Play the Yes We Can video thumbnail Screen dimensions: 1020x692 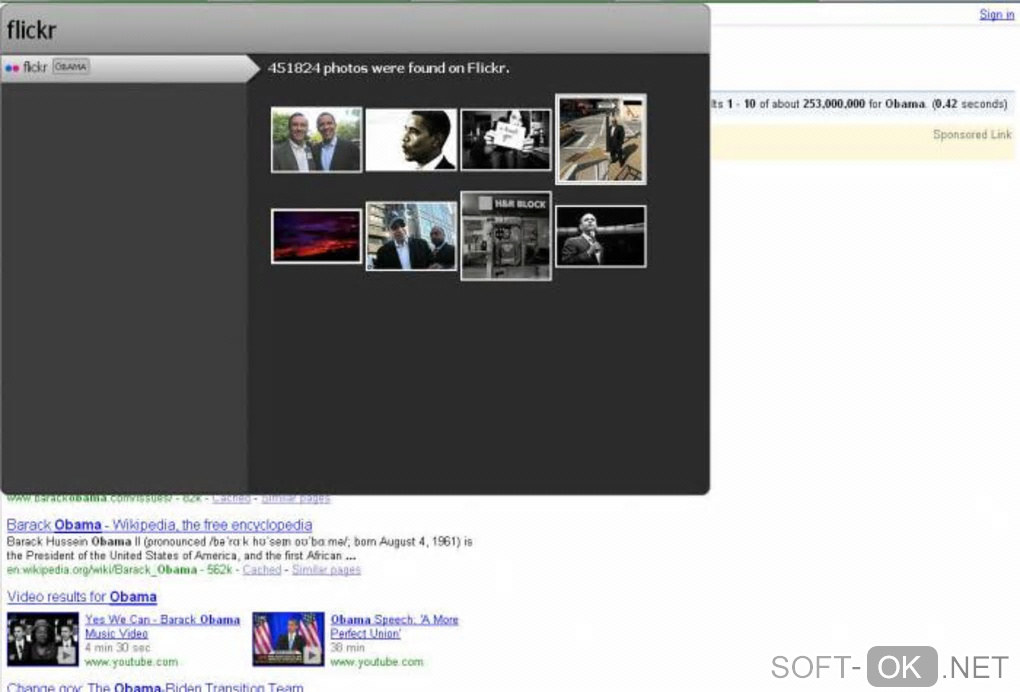tap(42, 639)
